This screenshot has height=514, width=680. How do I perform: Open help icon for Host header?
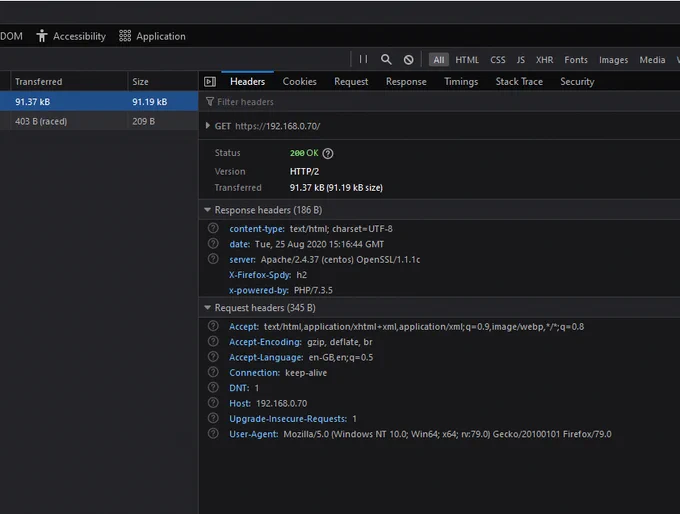point(213,403)
